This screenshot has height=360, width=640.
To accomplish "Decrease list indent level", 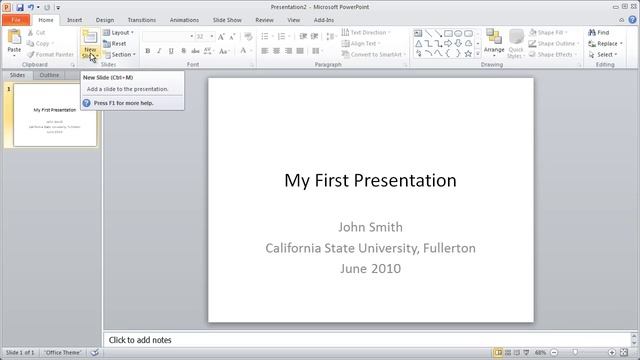I will tap(303, 37).
